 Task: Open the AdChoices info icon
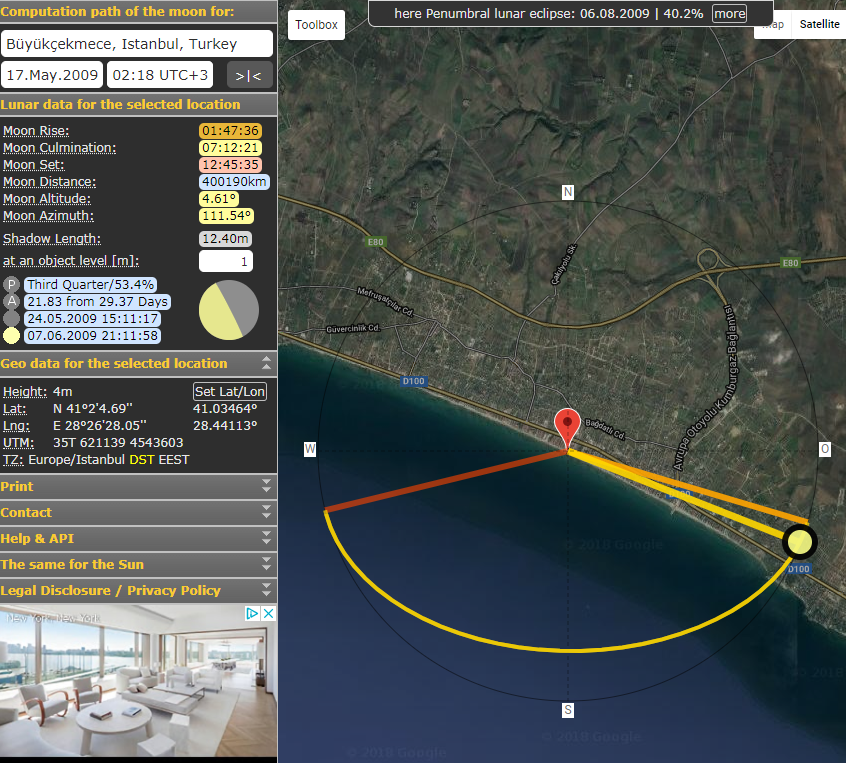point(253,613)
